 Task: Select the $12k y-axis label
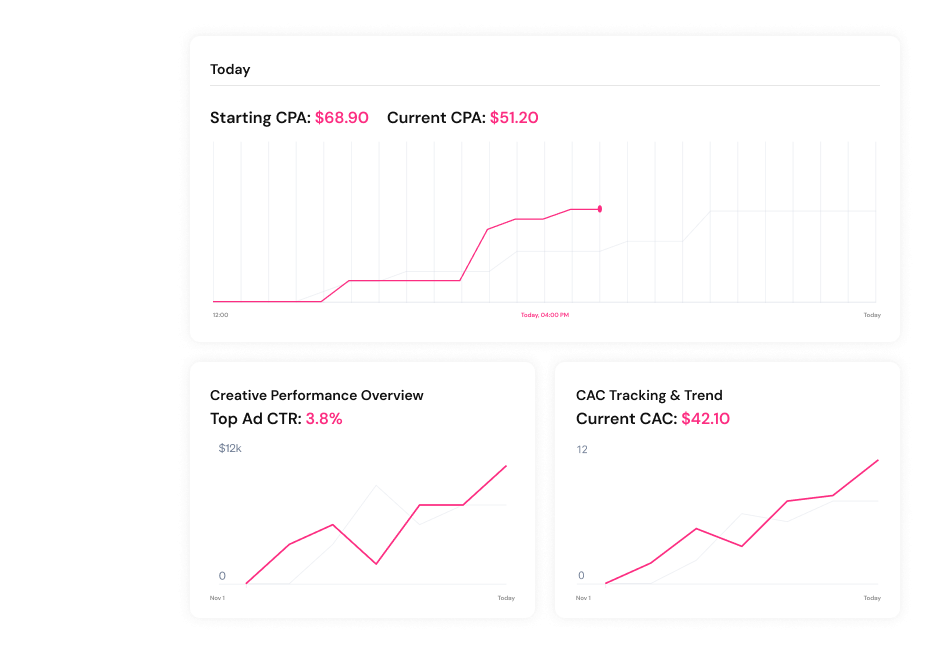pos(230,449)
